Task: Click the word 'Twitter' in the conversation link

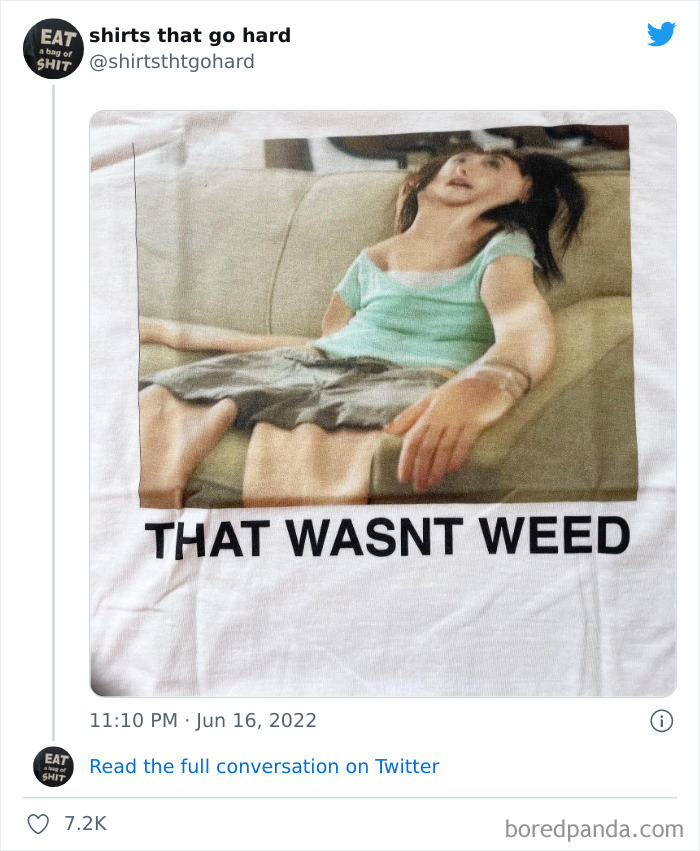Action: tap(407, 766)
